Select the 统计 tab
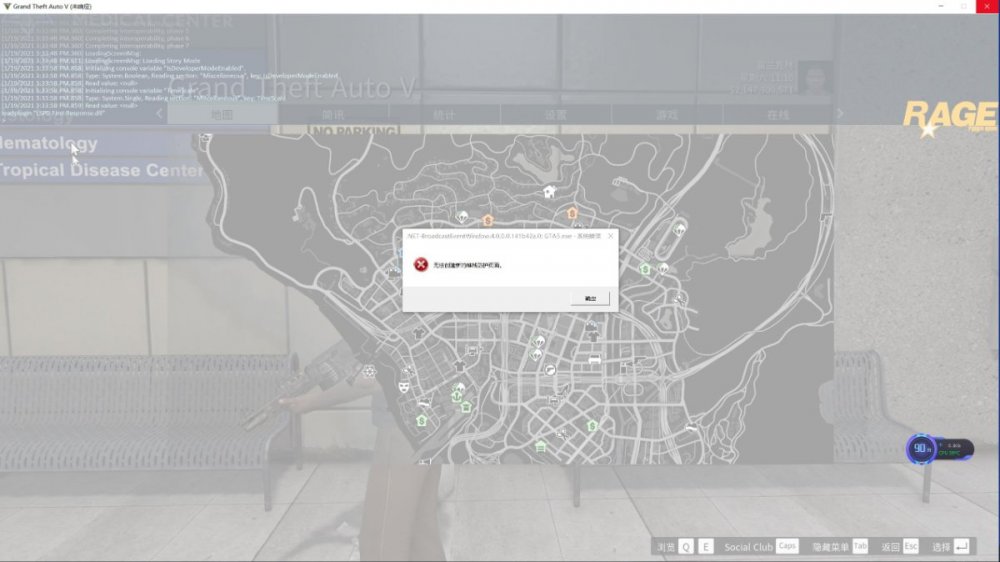Viewport: 1000px width, 562px height. point(444,114)
